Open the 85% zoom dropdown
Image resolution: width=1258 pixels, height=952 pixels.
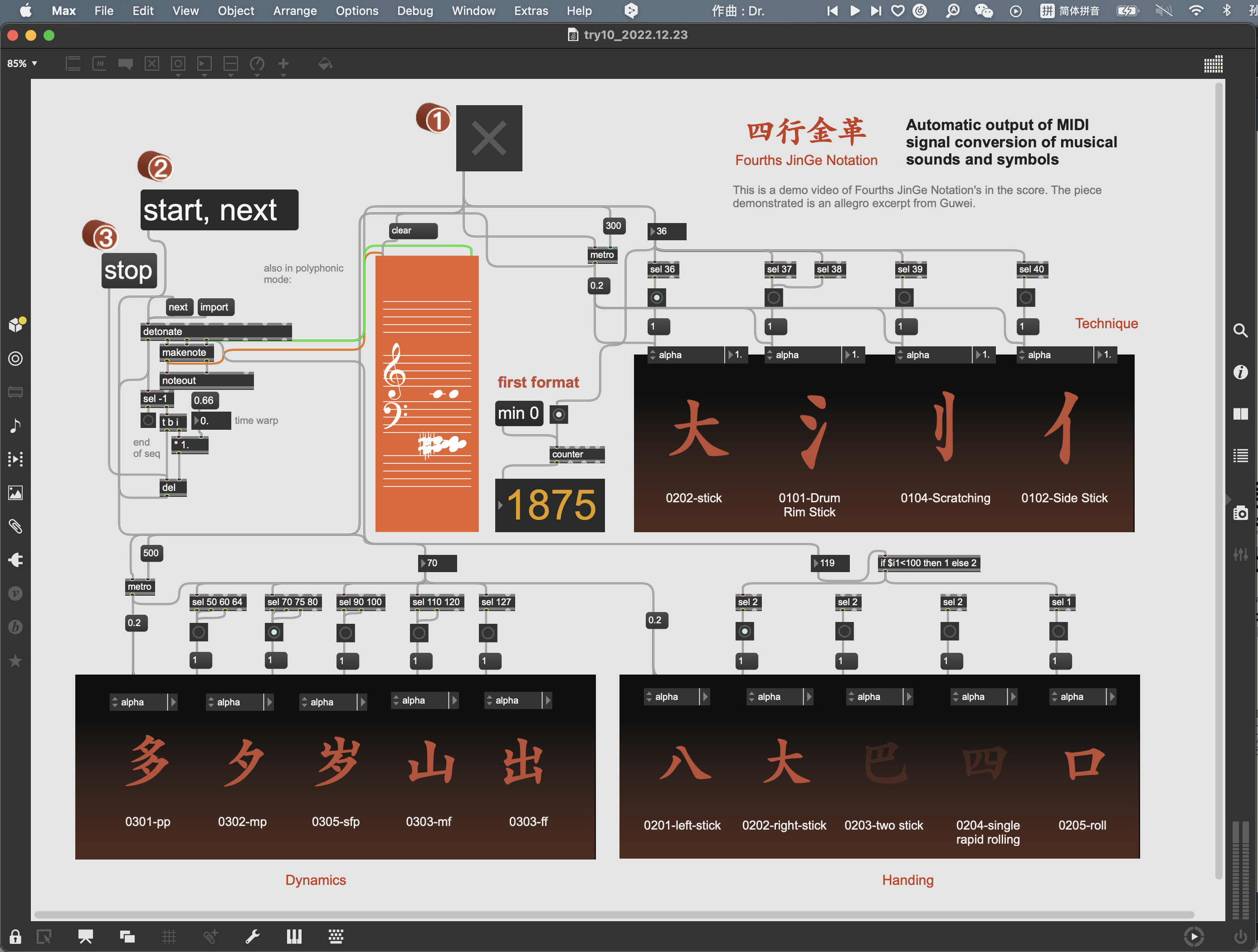tap(22, 63)
